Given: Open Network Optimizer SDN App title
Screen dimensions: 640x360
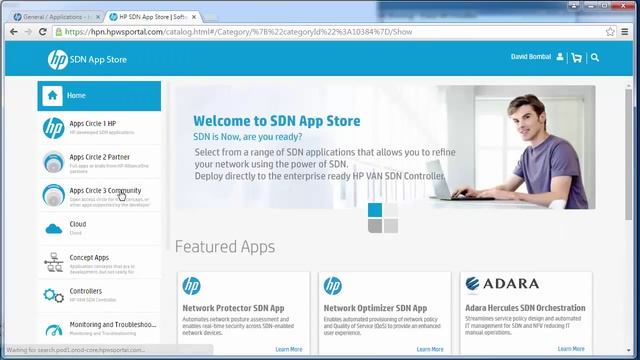Looking at the screenshot, I should 375,308.
